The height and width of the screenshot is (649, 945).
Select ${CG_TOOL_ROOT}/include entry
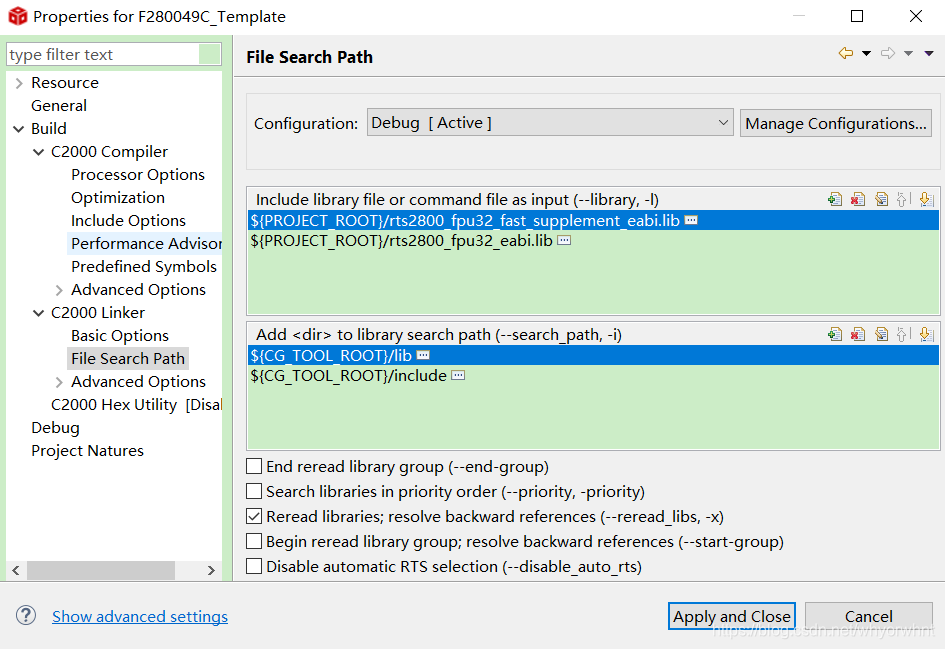click(x=593, y=375)
